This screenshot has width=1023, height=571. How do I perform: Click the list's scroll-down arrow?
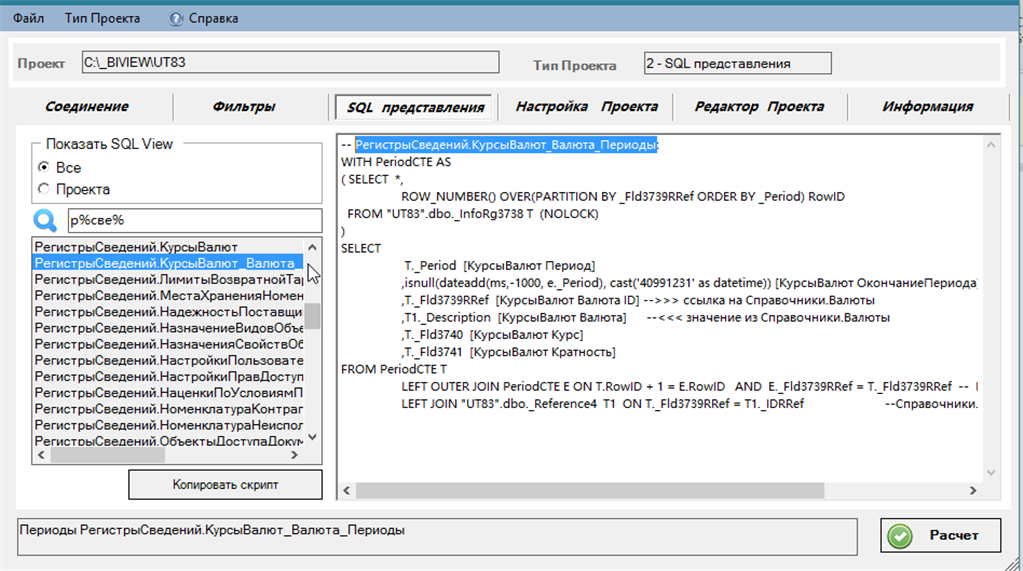(x=313, y=437)
